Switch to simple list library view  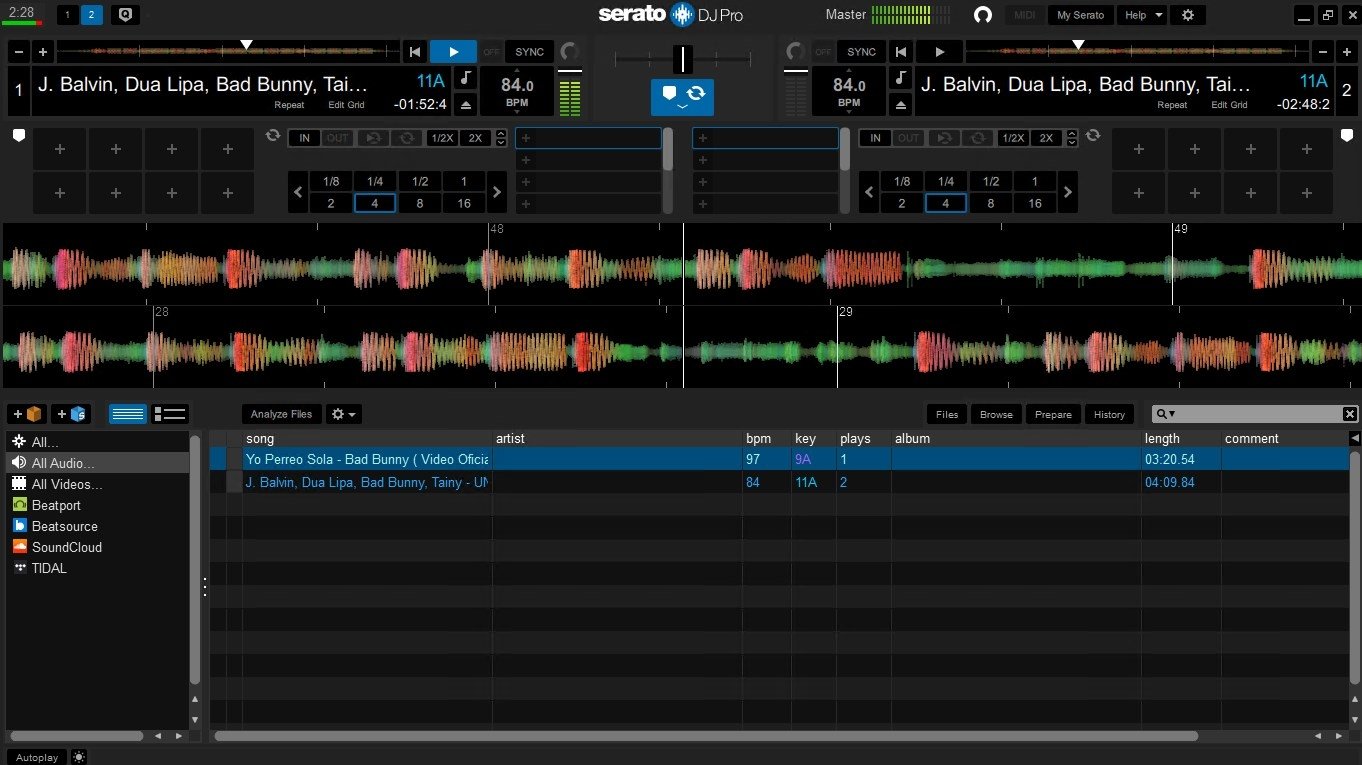coord(127,414)
